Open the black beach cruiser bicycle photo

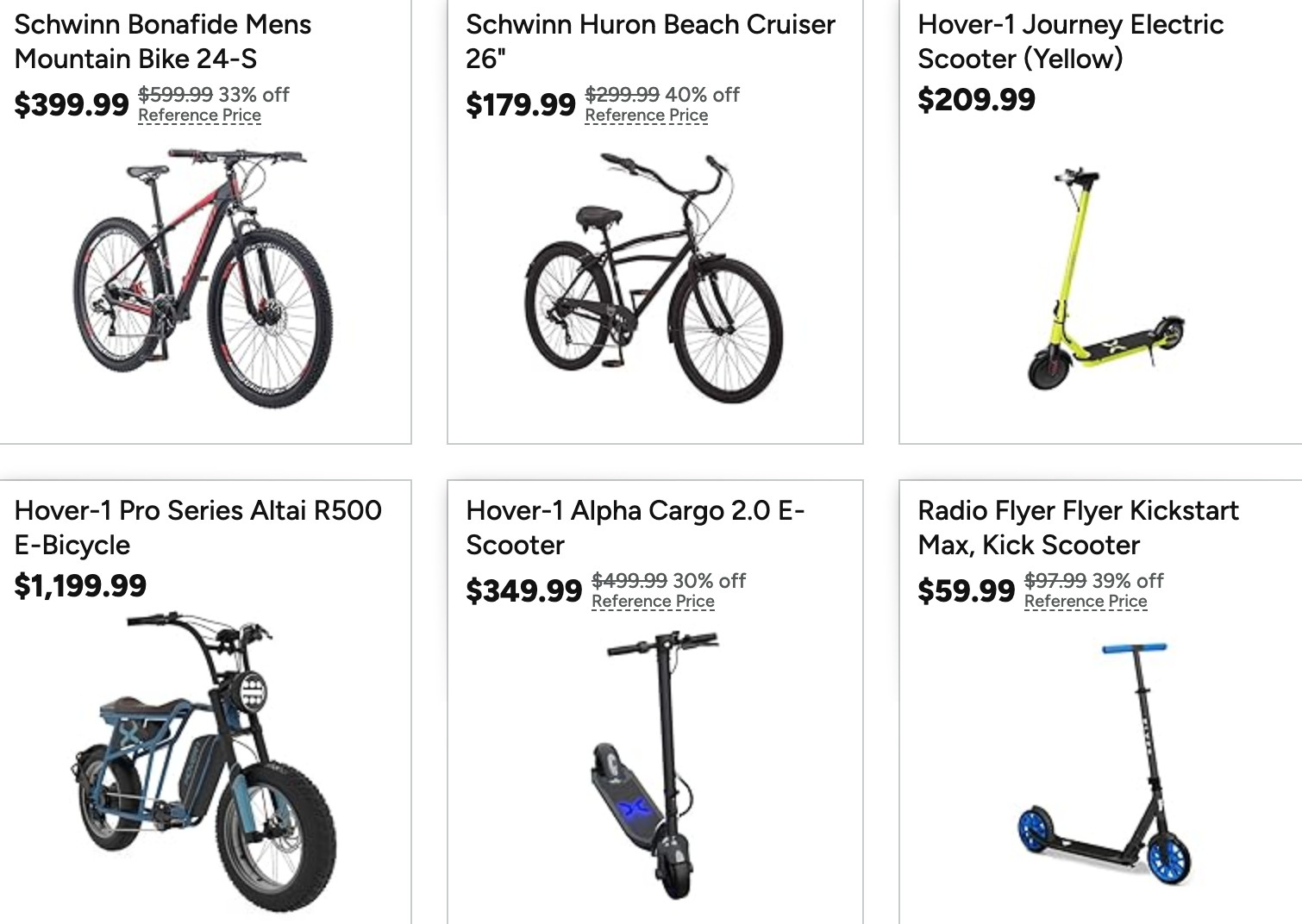[x=654, y=278]
